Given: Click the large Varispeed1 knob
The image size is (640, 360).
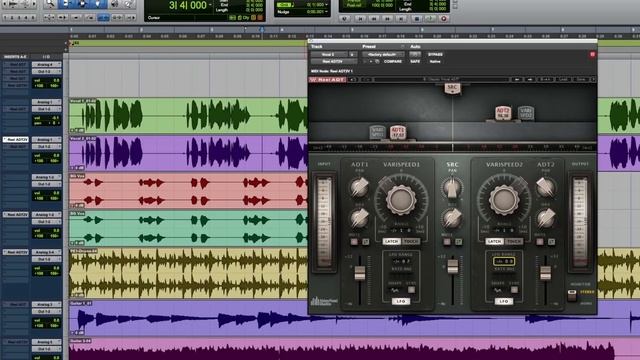Looking at the screenshot, I should pos(401,200).
